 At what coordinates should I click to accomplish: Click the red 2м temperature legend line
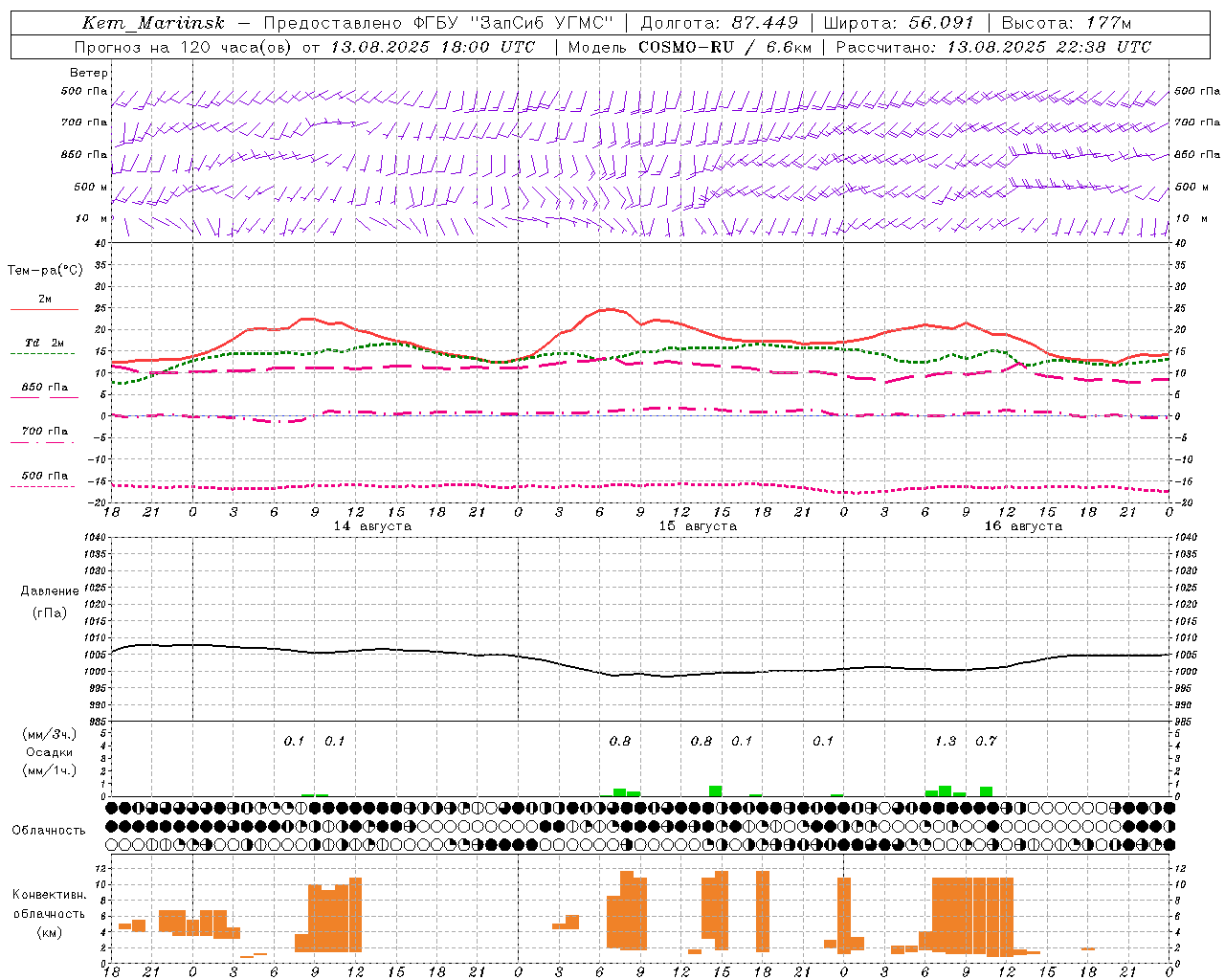(44, 309)
